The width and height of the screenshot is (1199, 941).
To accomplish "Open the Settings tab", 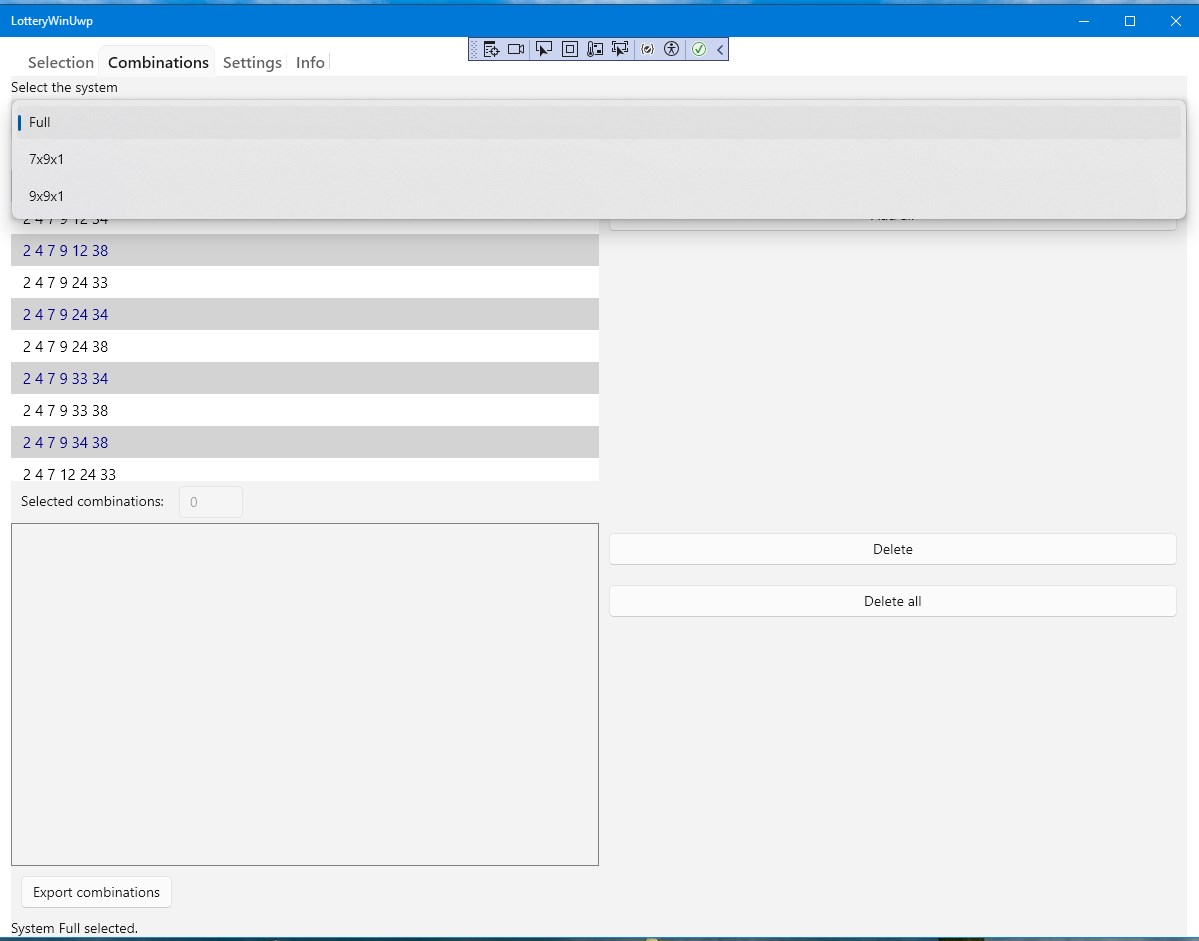I will [x=252, y=63].
